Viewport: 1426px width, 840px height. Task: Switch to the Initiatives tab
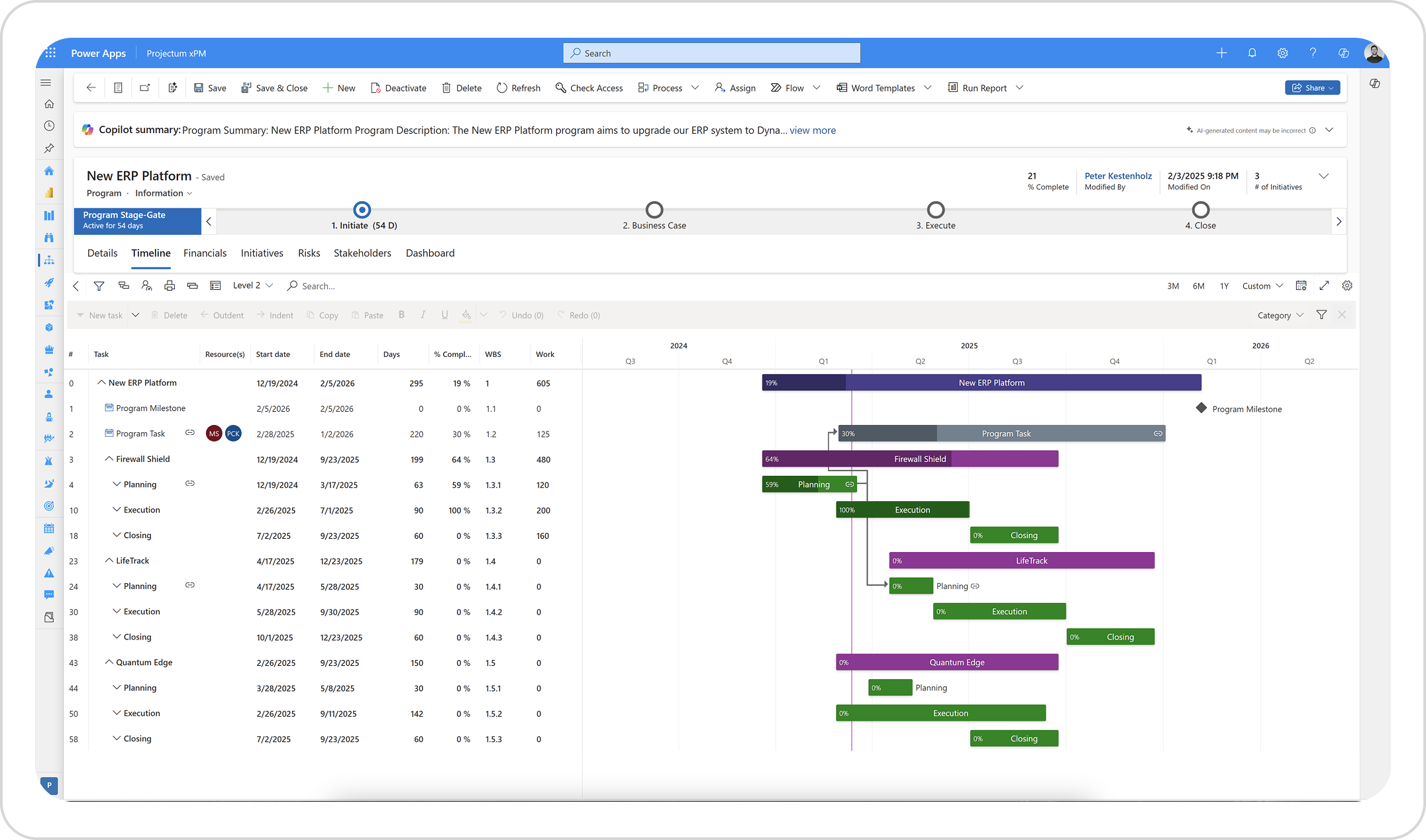(x=262, y=253)
